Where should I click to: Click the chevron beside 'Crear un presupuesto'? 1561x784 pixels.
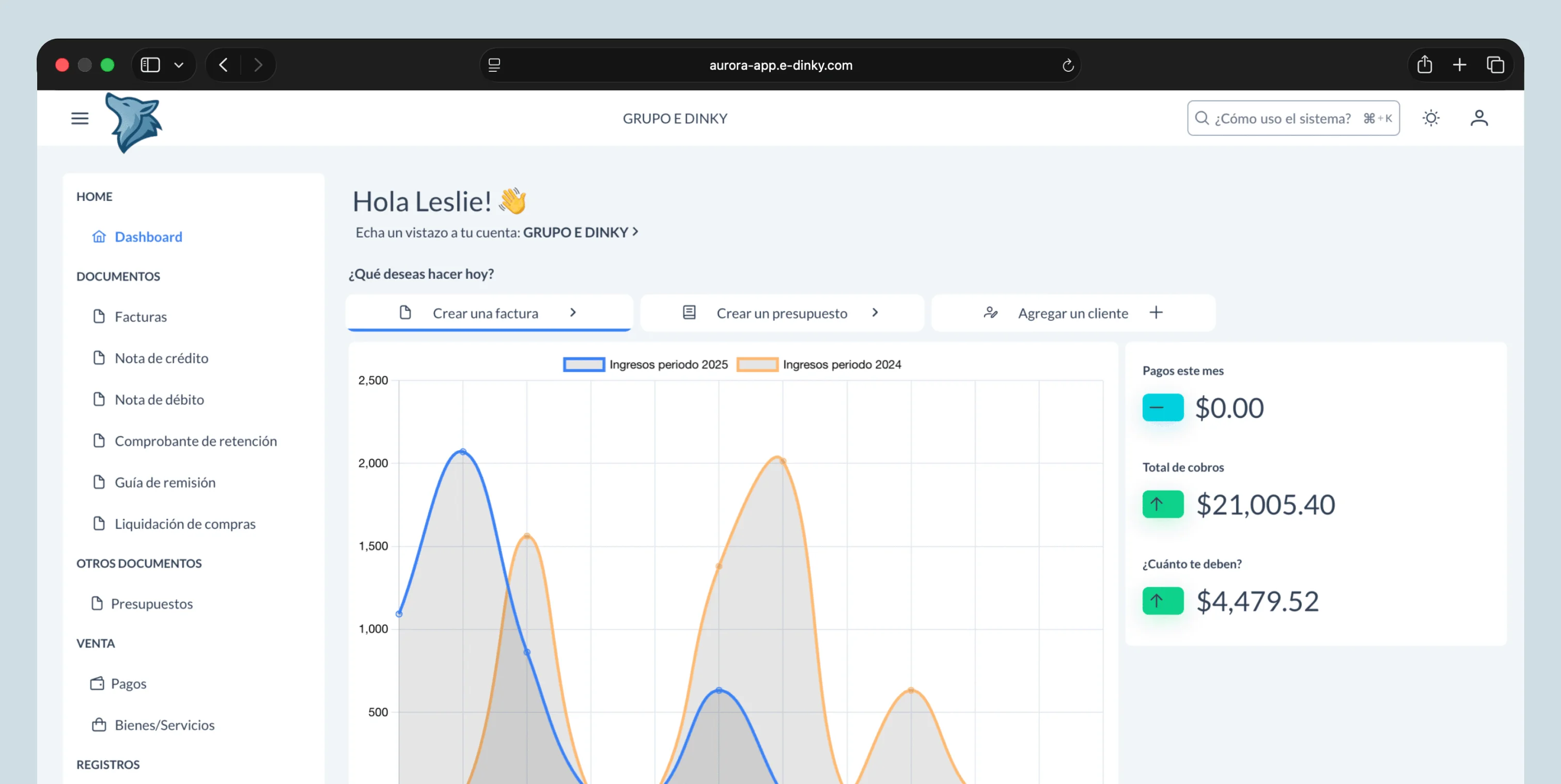tap(875, 312)
